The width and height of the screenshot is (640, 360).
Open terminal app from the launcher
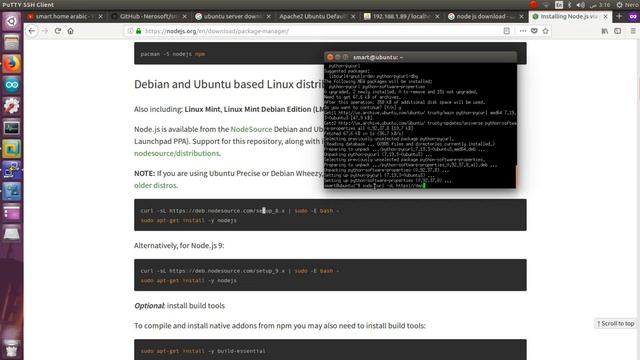pos(11,128)
